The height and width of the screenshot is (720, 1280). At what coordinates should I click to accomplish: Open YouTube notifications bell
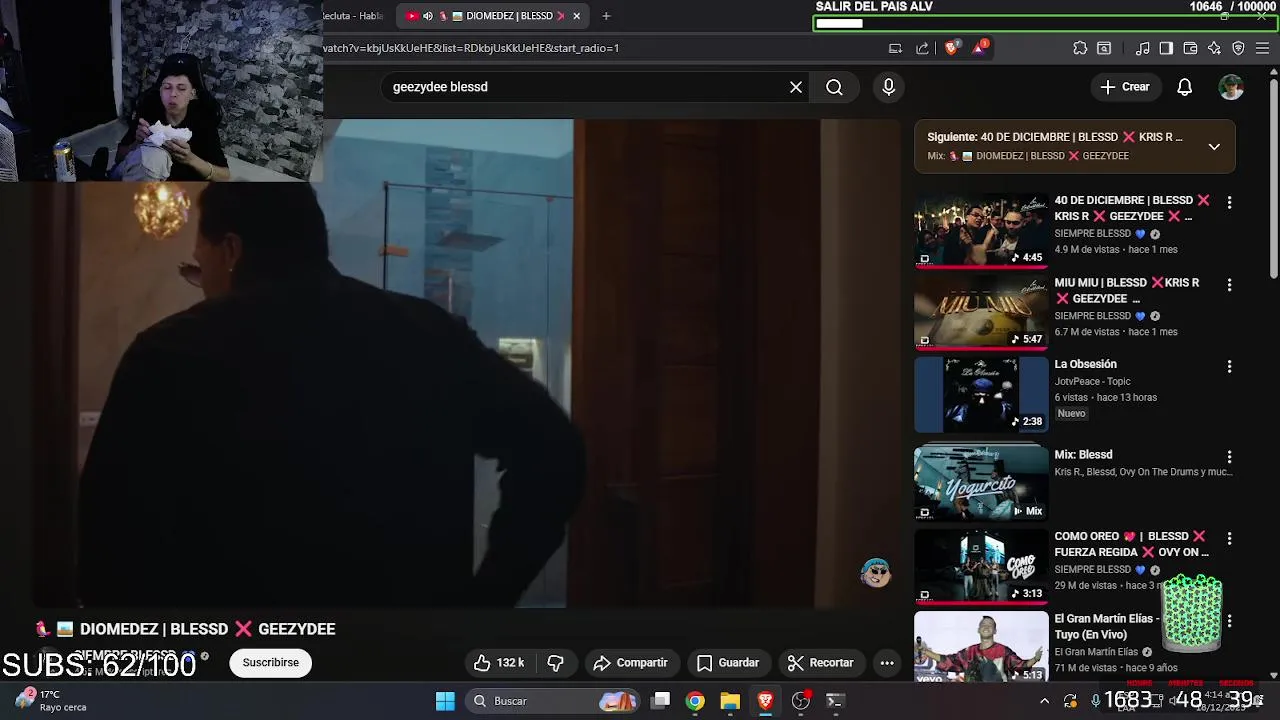click(x=1184, y=87)
